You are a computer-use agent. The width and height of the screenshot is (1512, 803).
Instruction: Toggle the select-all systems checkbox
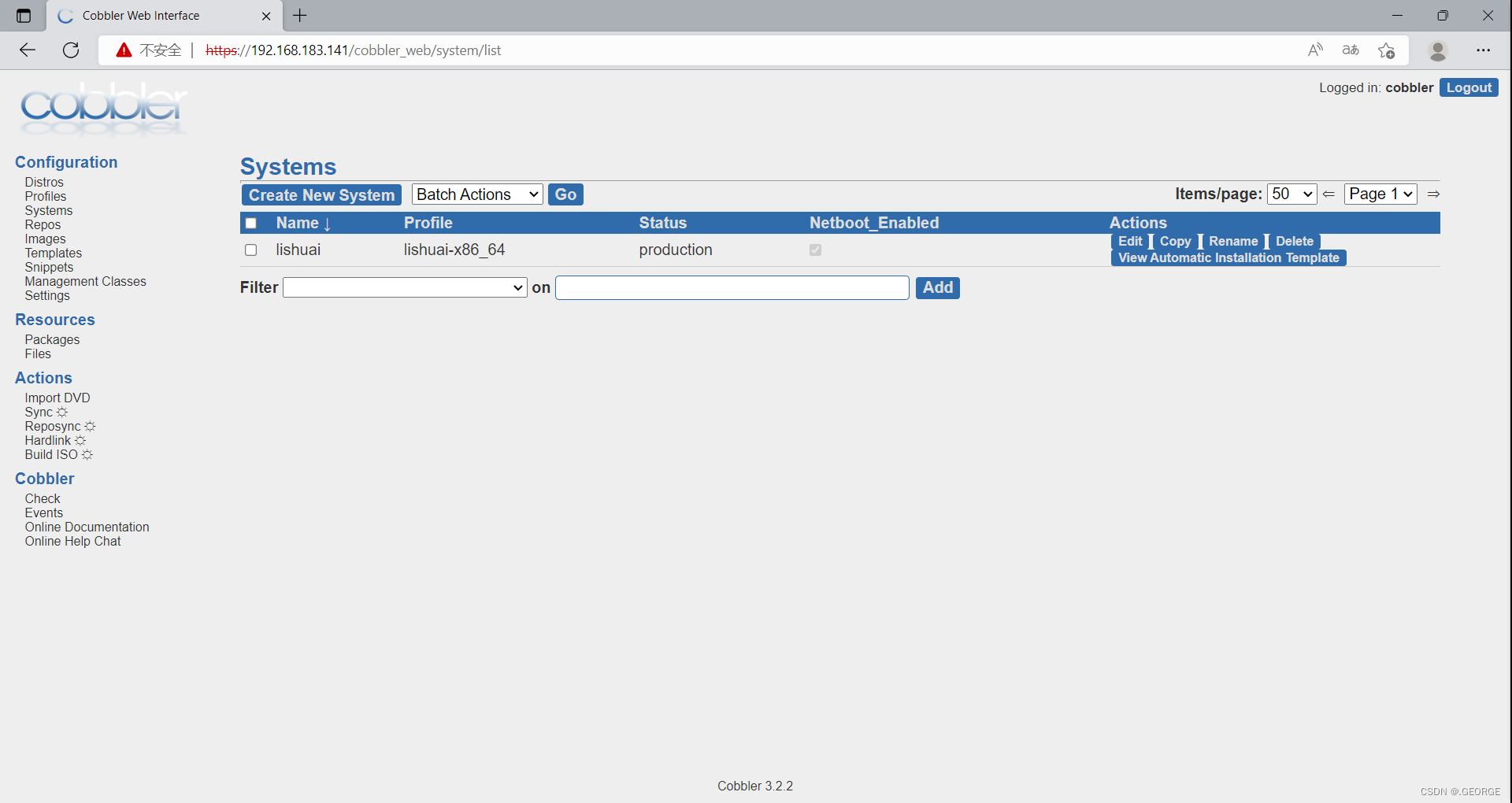click(251, 223)
